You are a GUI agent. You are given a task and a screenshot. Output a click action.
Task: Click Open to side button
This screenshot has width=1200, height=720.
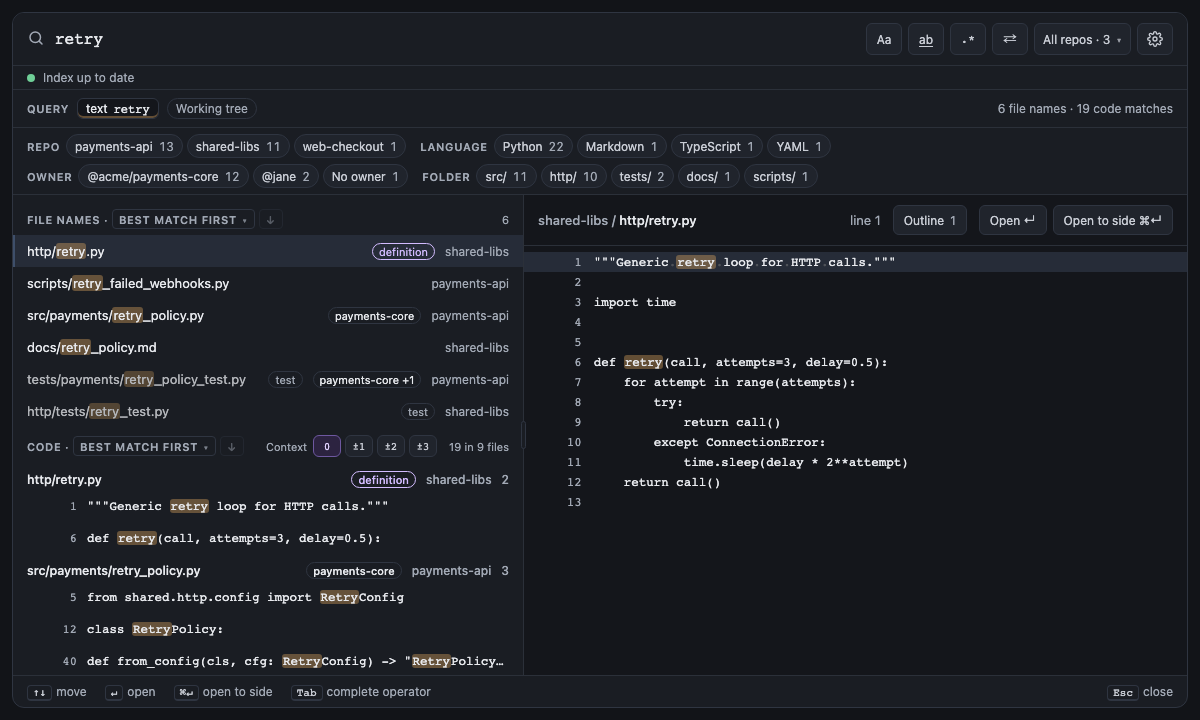[x=1113, y=220]
